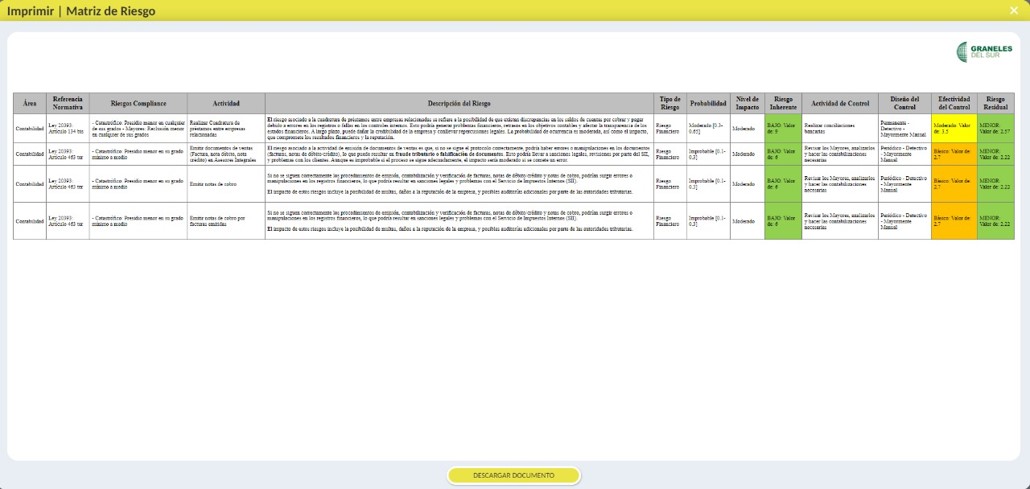Select the Probabilidad column header
The height and width of the screenshot is (489, 1030).
(x=708, y=104)
